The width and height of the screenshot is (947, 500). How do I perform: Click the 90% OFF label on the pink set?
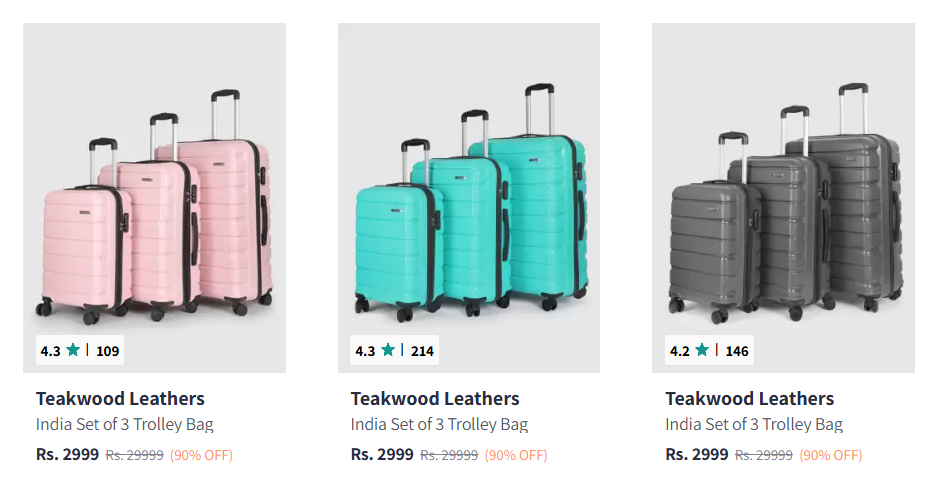click(x=201, y=455)
